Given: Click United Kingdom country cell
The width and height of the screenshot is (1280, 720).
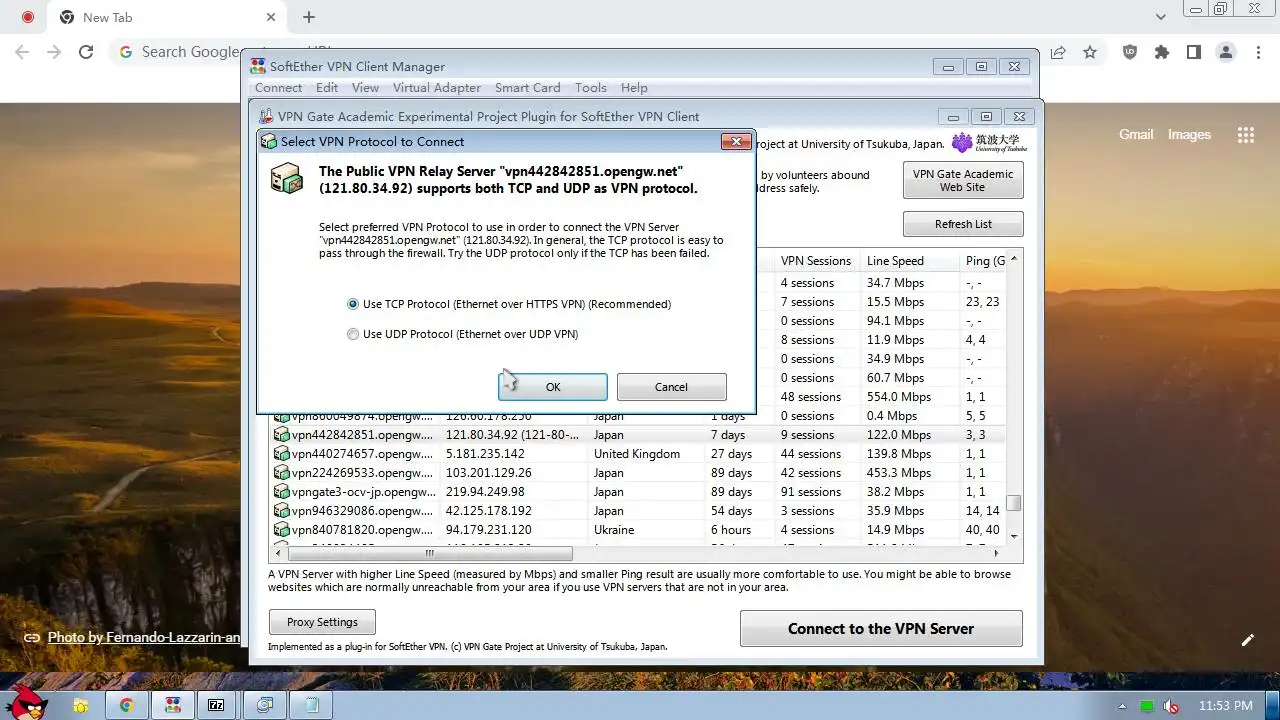Looking at the screenshot, I should [637, 454].
